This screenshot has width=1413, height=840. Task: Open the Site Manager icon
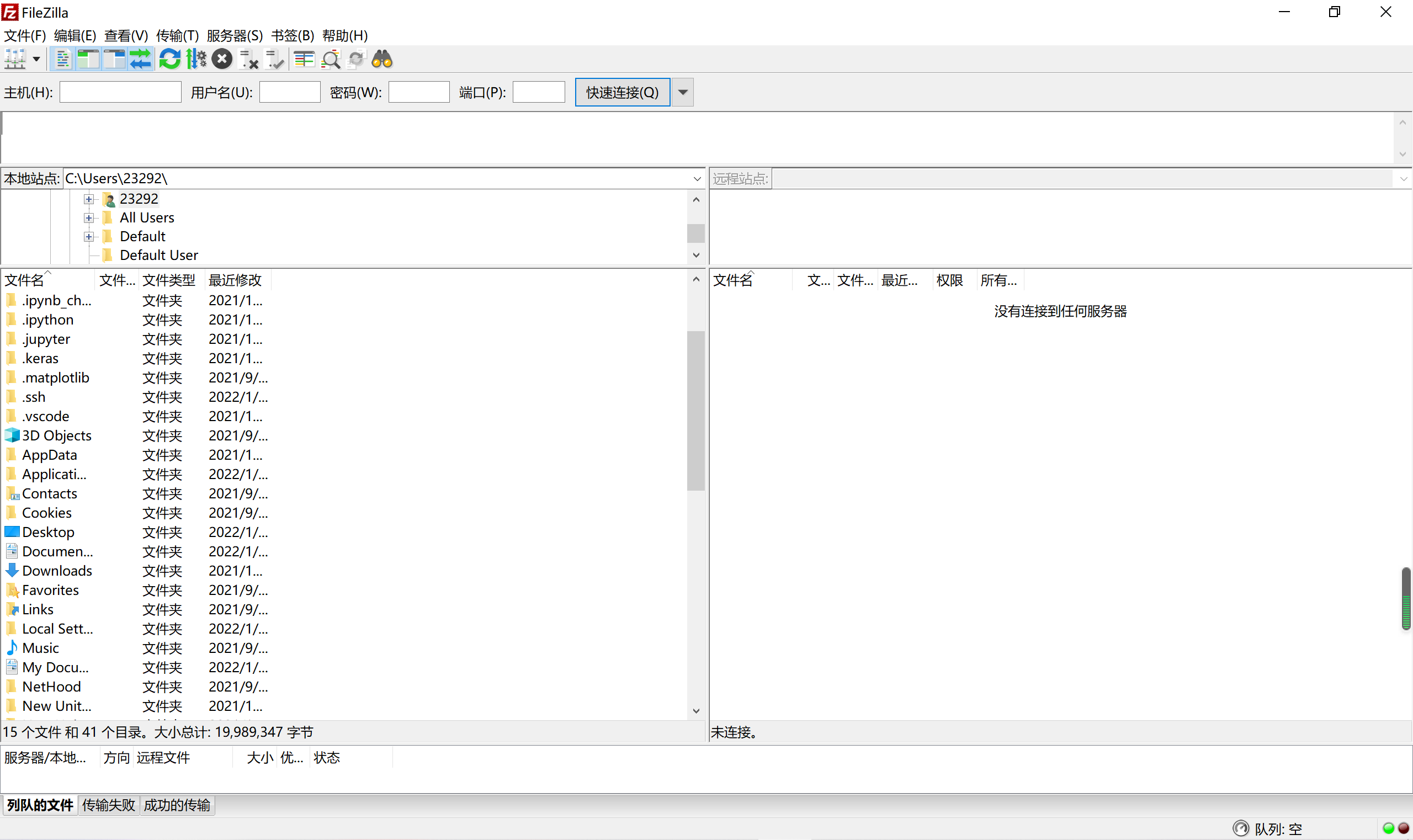pyautogui.click(x=15, y=59)
